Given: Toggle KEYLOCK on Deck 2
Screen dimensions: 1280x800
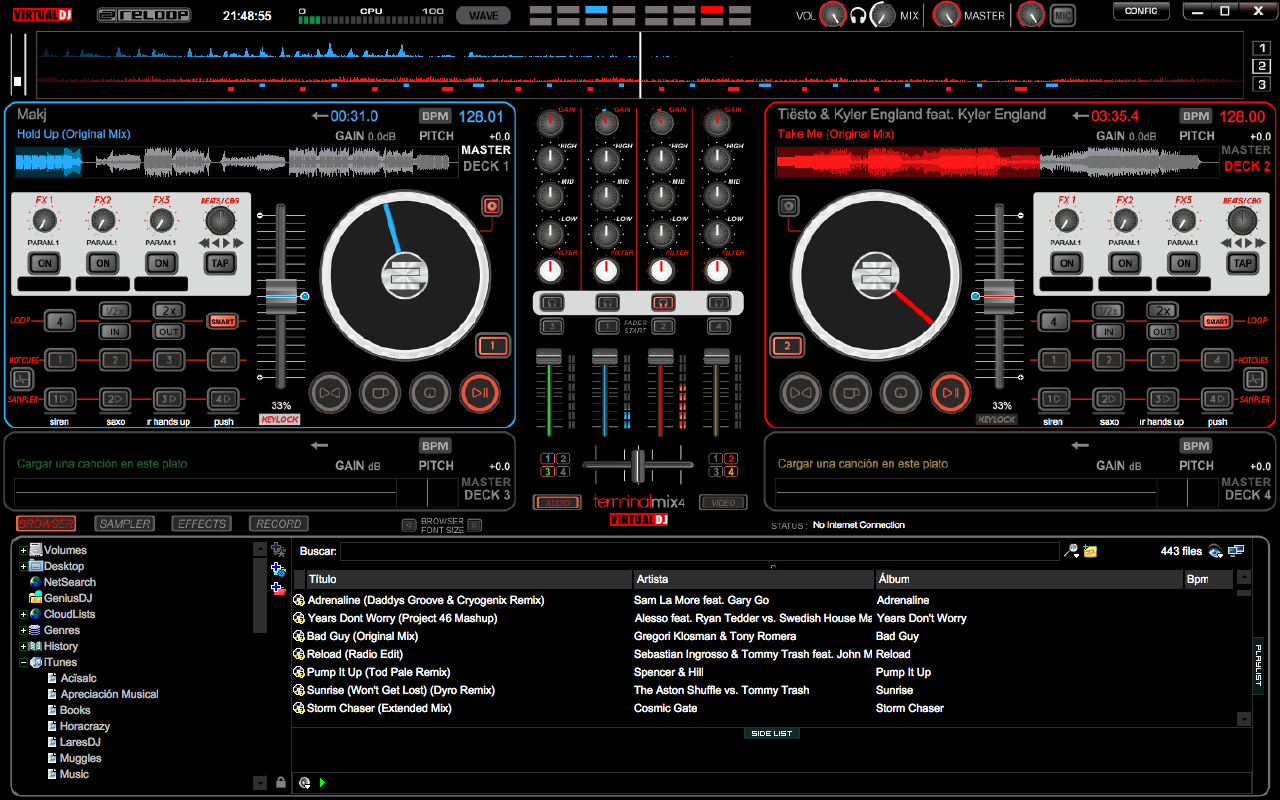Looking at the screenshot, I should click(996, 420).
